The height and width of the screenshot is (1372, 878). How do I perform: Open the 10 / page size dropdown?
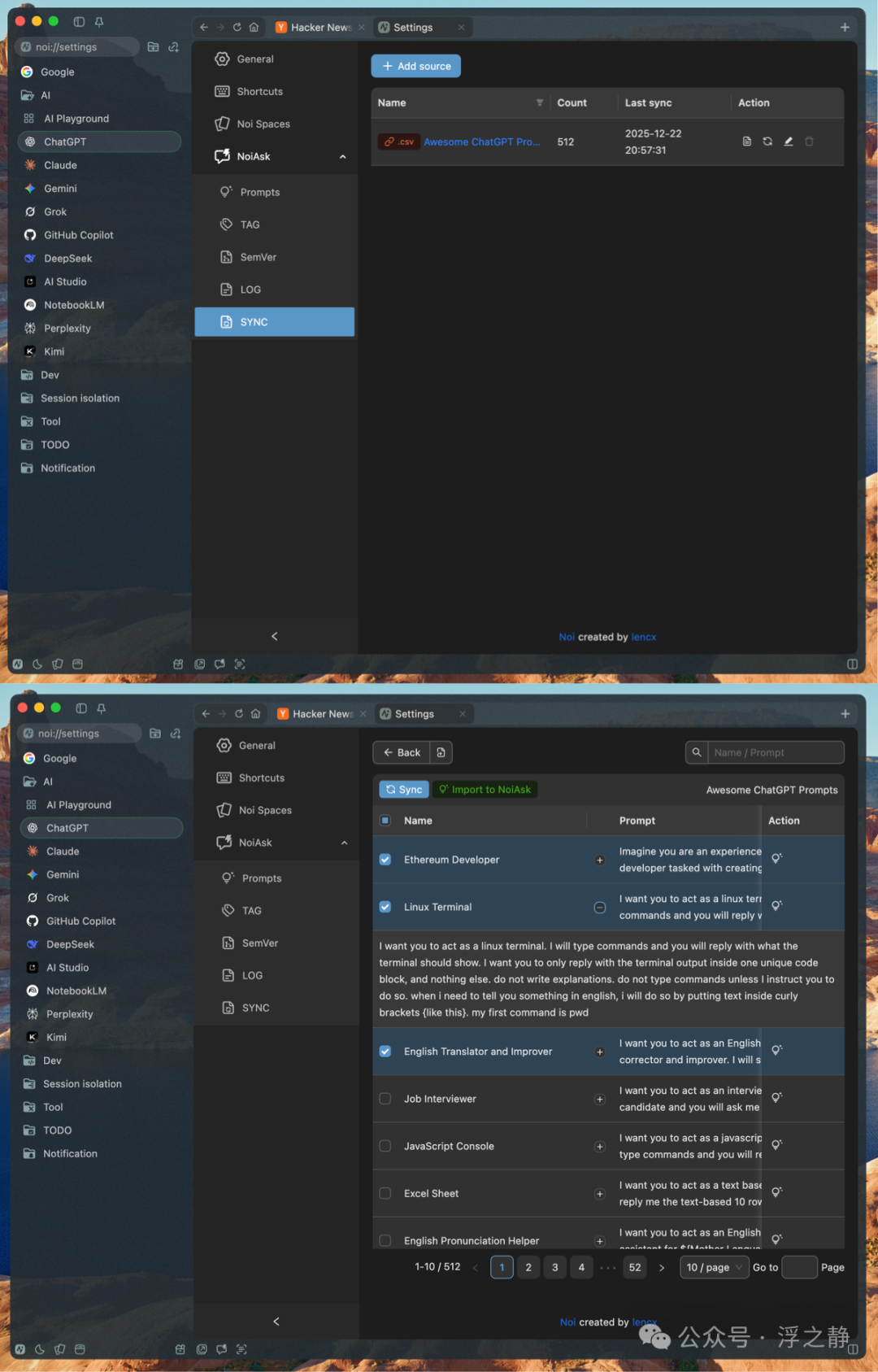[715, 1267]
